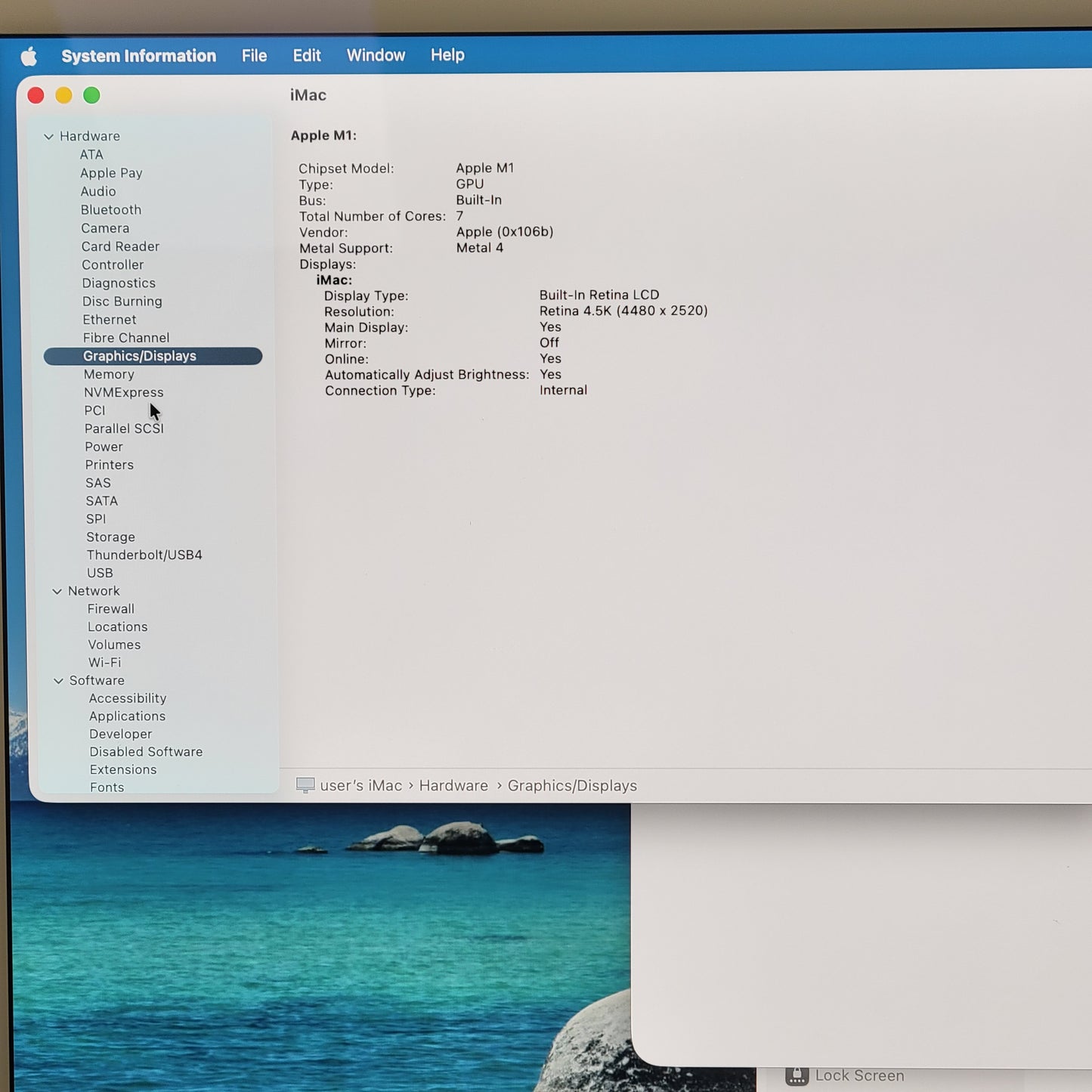Viewport: 1092px width, 1092px height.
Task: Click Hardware in the path bar
Action: 453,786
